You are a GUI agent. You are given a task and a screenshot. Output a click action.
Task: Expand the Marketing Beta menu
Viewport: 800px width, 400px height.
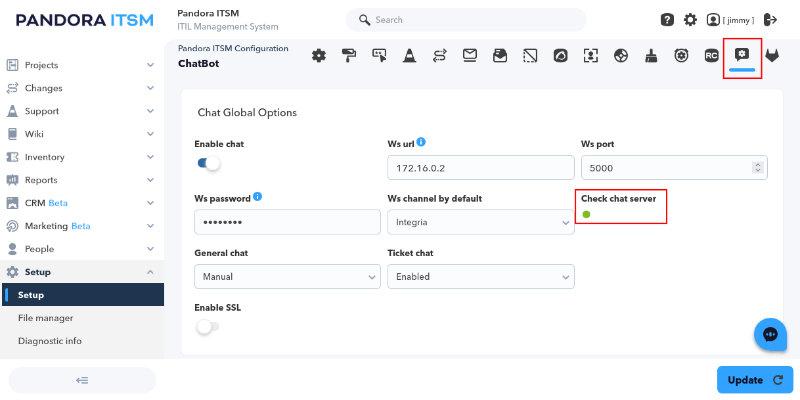click(82, 226)
